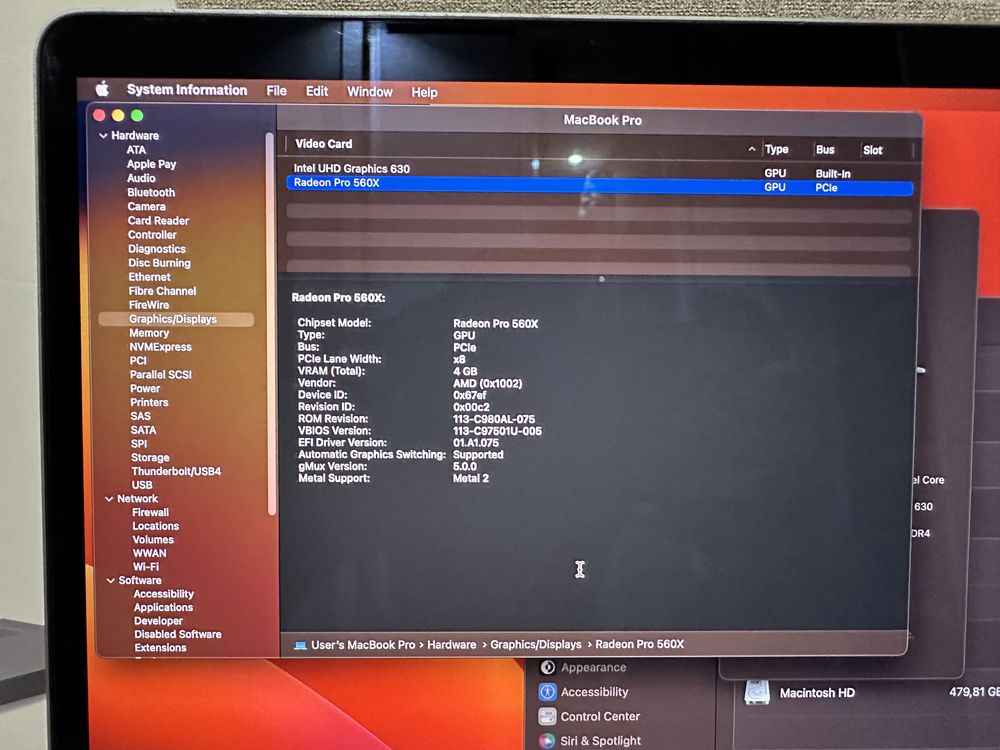Click the VBIOS Version value 113-C97501U-005
This screenshot has width=1000, height=750.
tap(497, 431)
